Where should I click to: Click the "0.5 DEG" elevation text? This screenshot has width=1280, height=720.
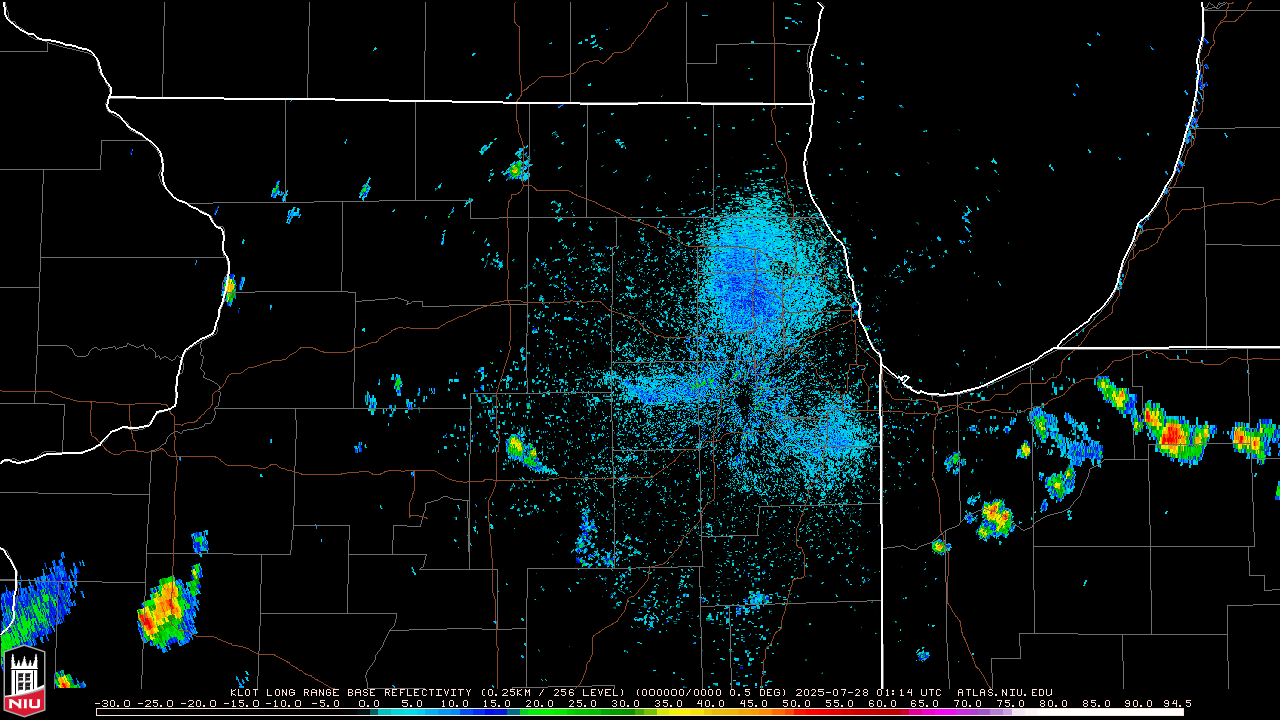pos(757,692)
